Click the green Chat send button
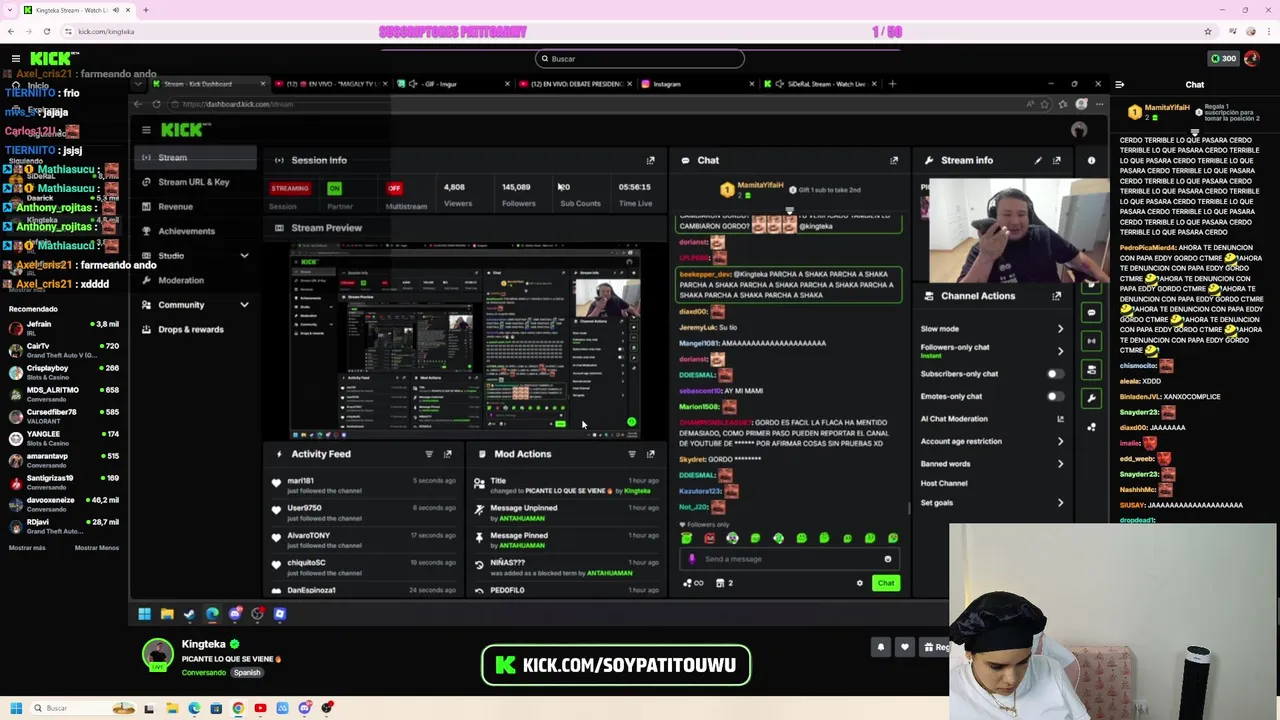The image size is (1280, 720). 886,583
